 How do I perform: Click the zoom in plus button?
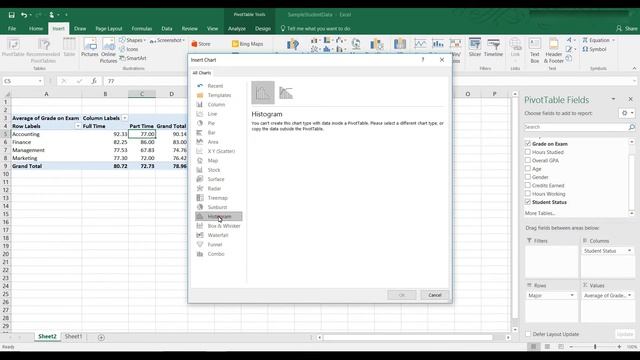(x=619, y=347)
